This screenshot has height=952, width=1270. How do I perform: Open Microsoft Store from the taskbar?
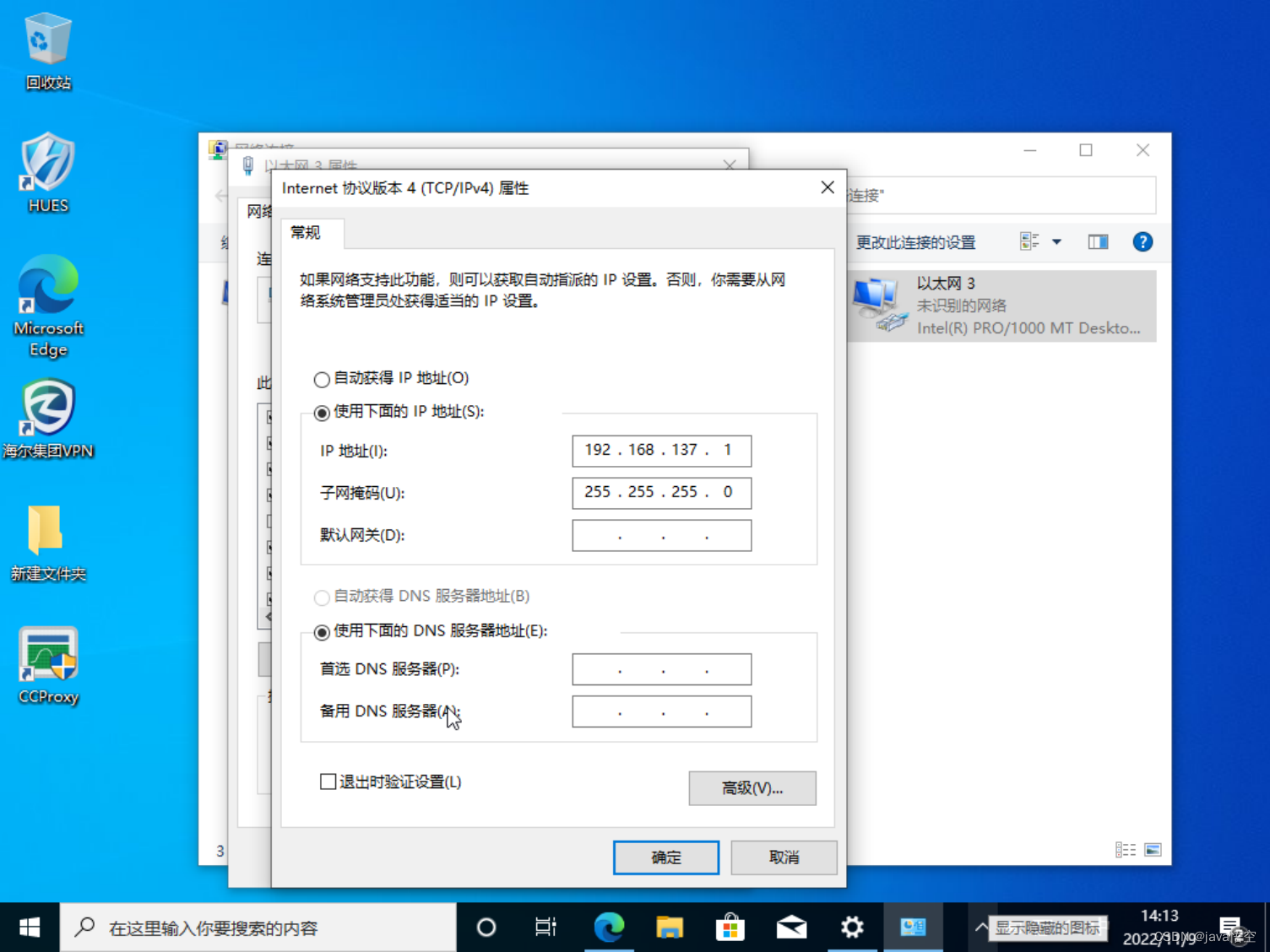pyautogui.click(x=730, y=928)
